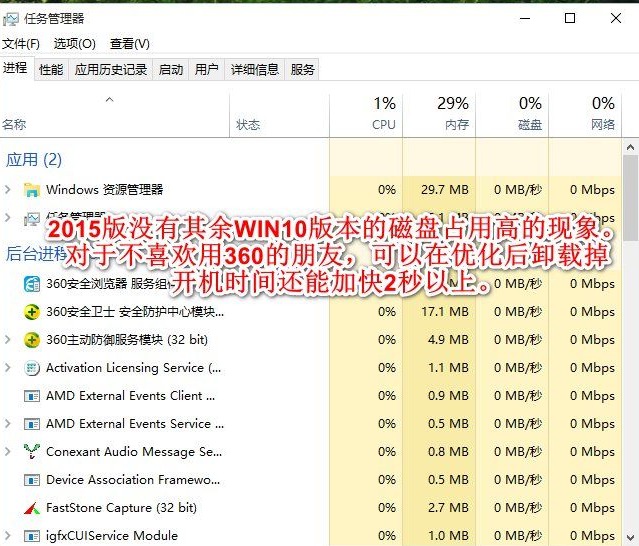This screenshot has height=546, width=639.
Task: Switch to the 启动 tab
Action: (170, 70)
